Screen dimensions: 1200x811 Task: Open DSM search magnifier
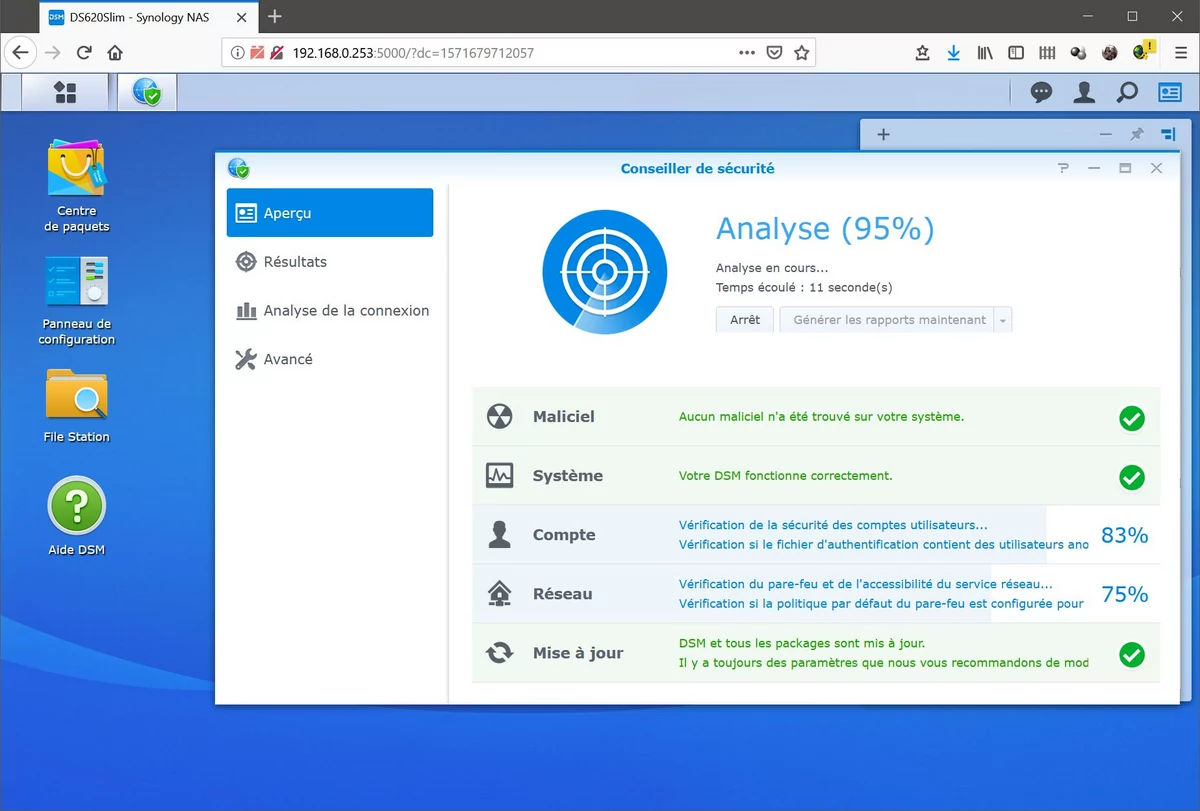pos(1127,93)
